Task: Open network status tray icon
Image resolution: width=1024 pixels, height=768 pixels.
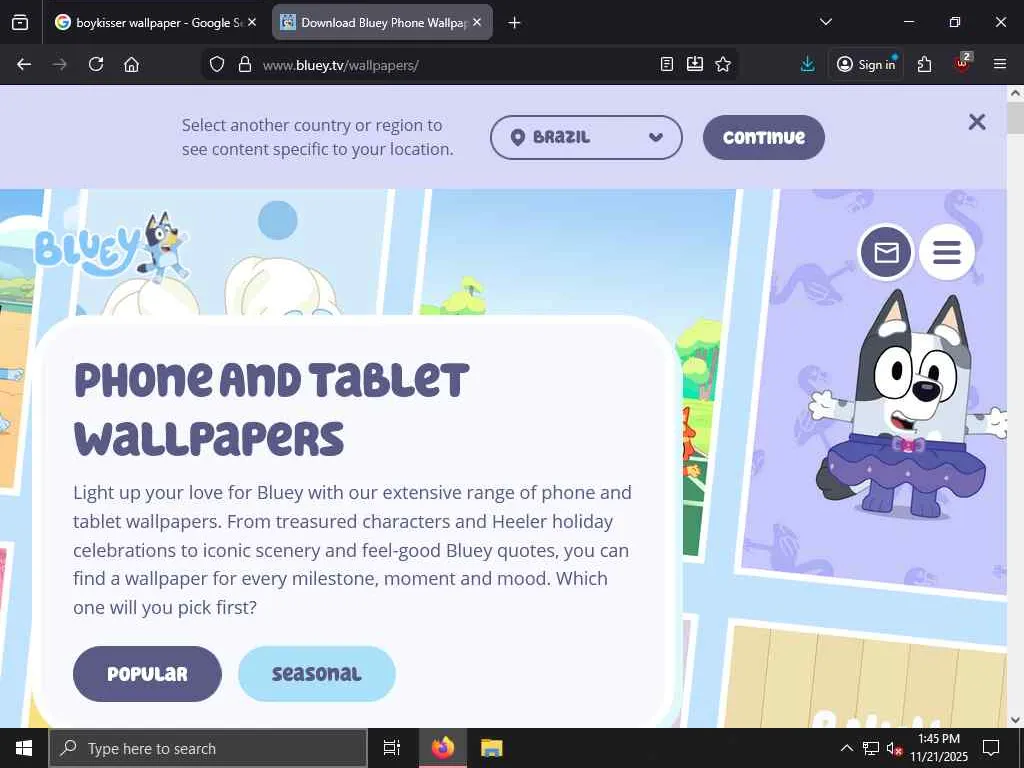Action: click(871, 748)
